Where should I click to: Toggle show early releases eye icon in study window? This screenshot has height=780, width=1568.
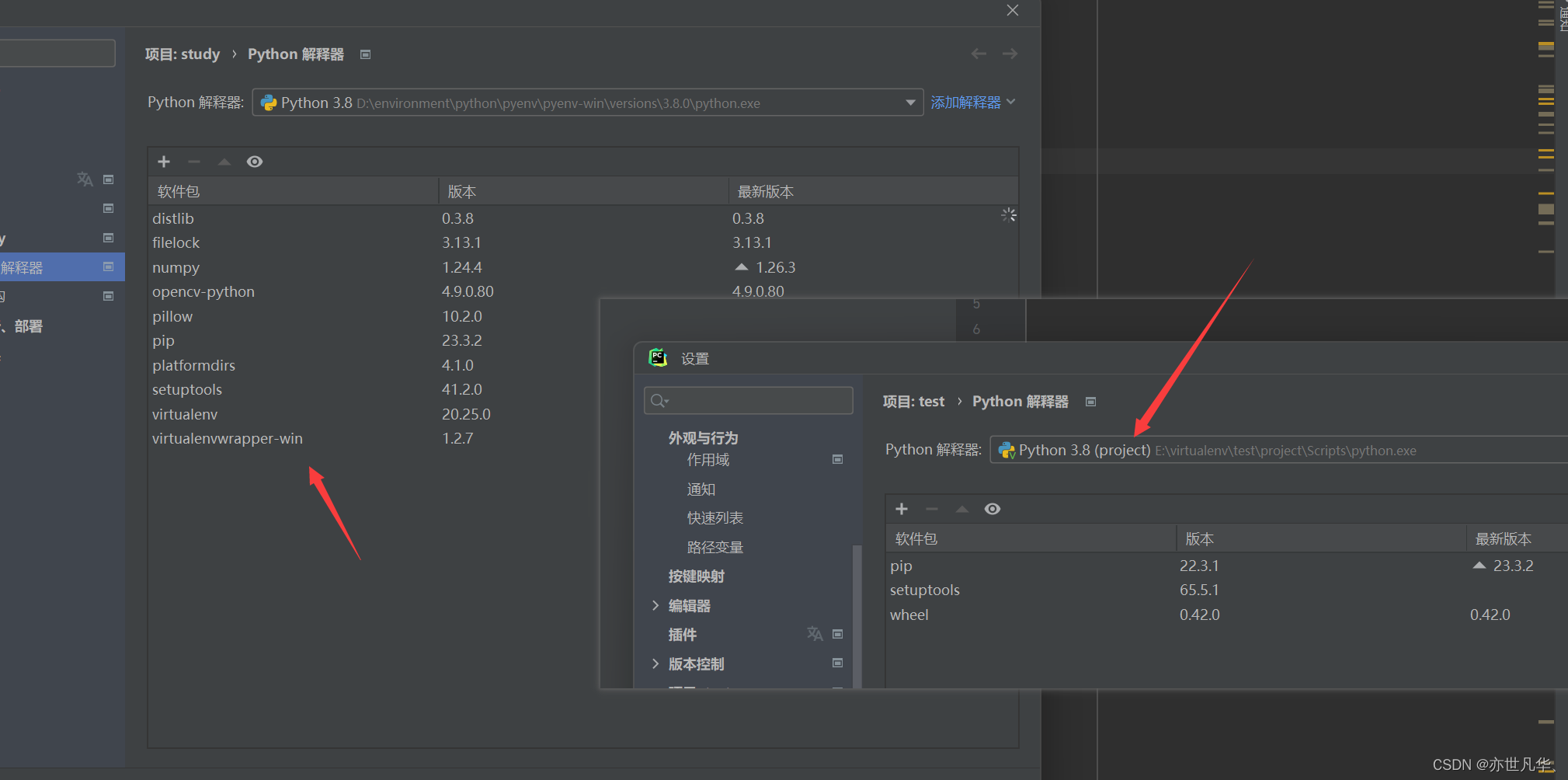coord(255,162)
